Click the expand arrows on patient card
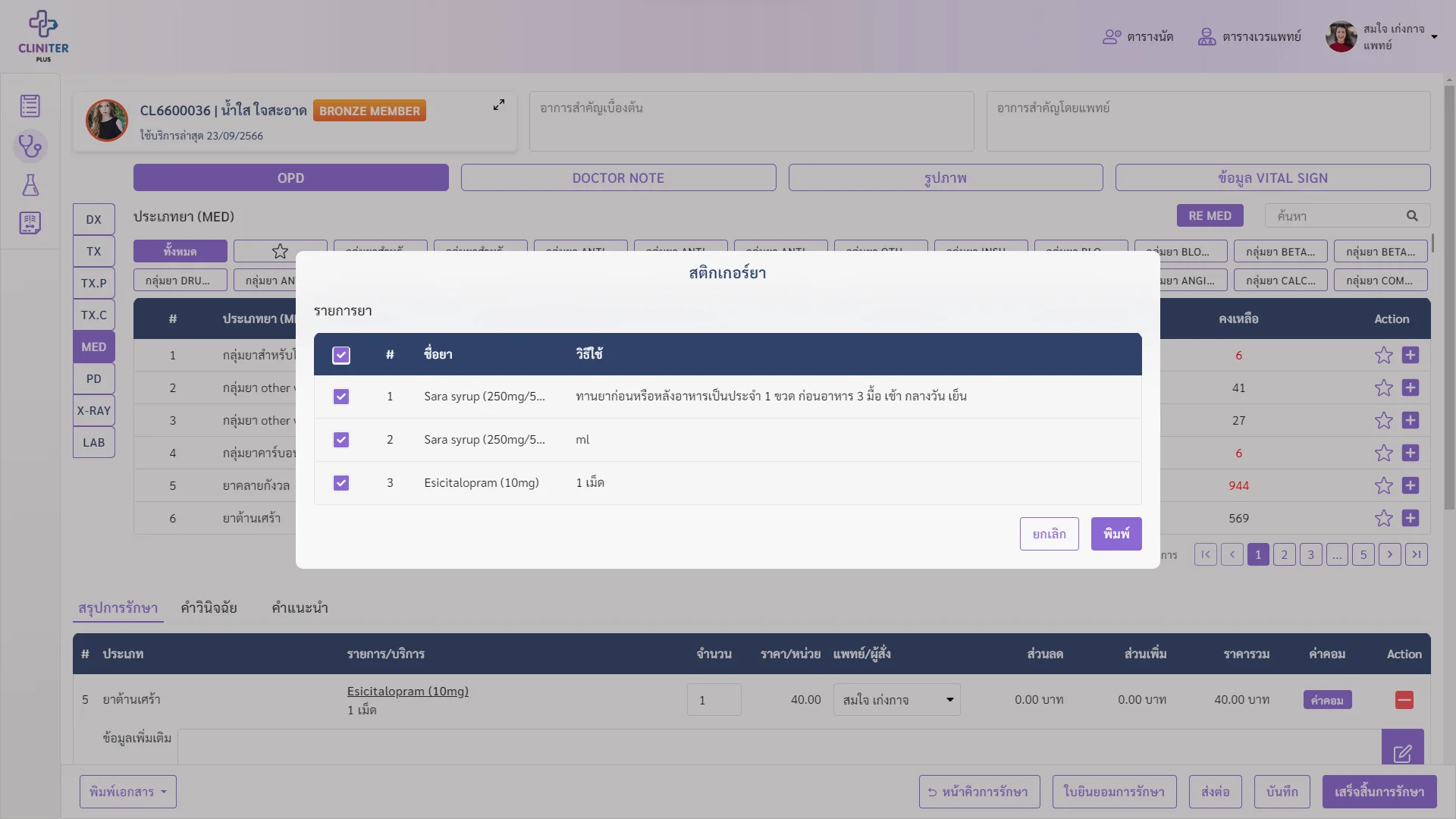This screenshot has height=819, width=1456. click(499, 105)
